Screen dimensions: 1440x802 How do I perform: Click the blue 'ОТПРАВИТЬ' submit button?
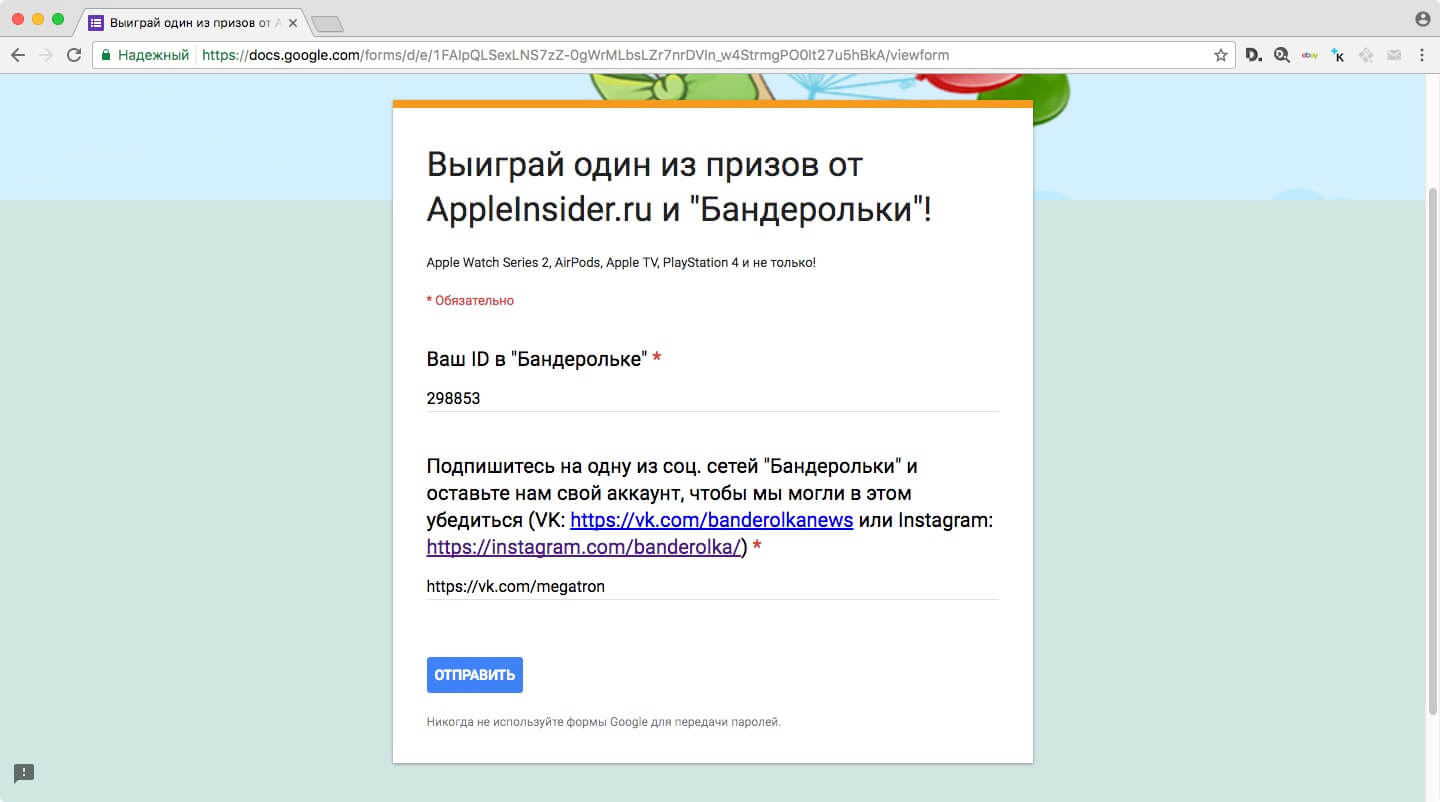coord(474,675)
